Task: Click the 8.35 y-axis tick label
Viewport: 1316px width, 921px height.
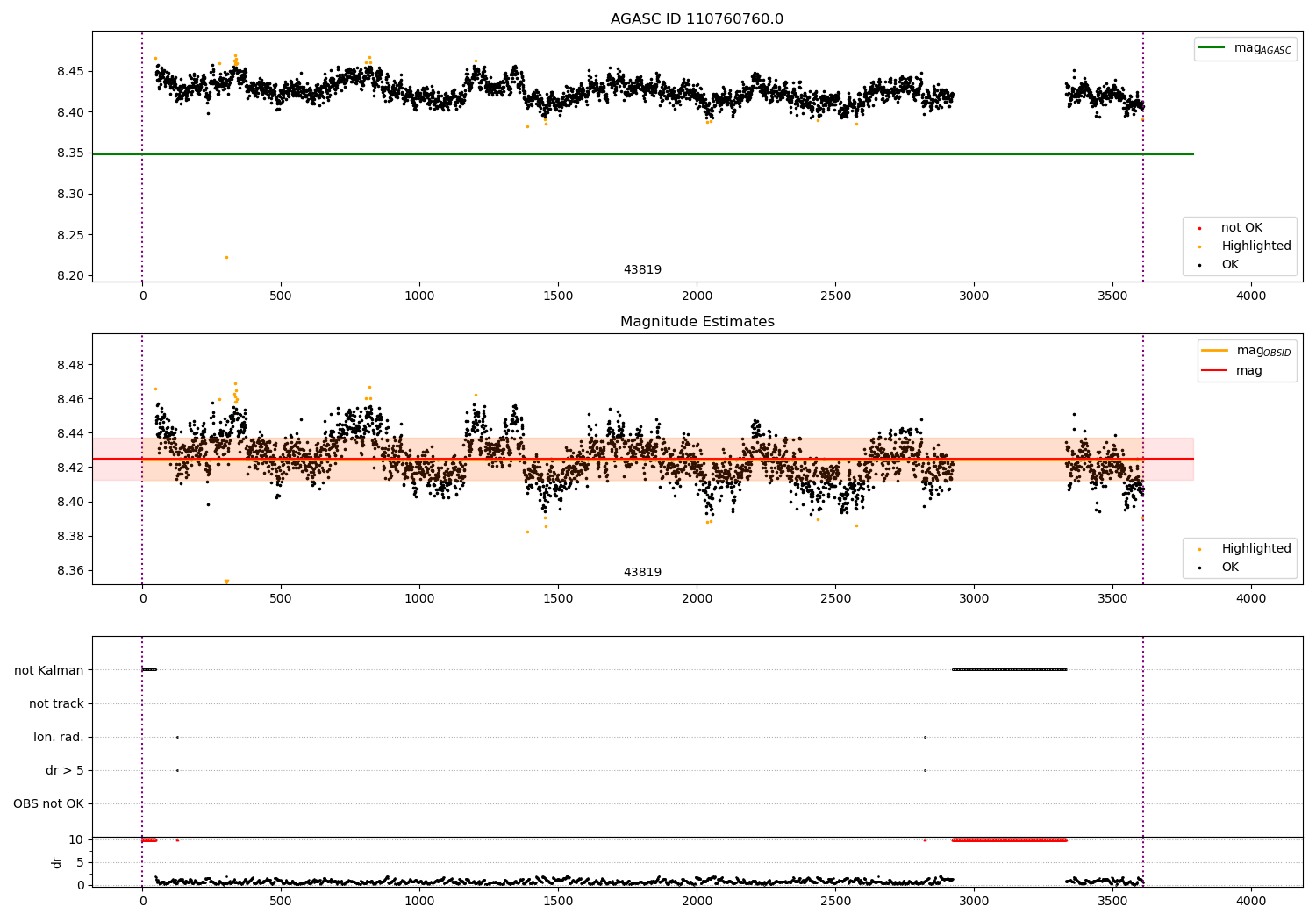Action: (x=71, y=153)
